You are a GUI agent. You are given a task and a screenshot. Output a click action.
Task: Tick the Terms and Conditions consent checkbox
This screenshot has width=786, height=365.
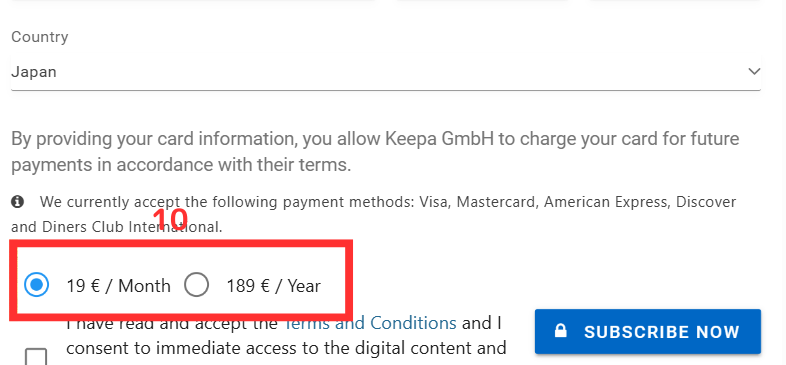(36, 357)
